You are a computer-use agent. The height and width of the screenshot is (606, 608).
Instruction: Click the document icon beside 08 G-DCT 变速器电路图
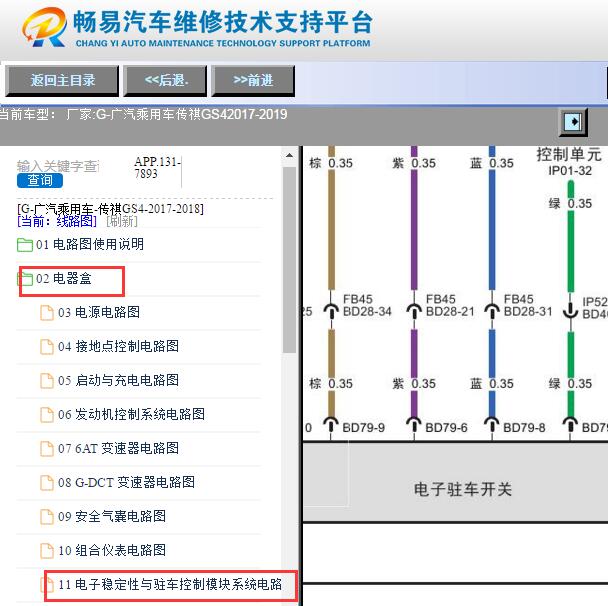click(x=47, y=483)
